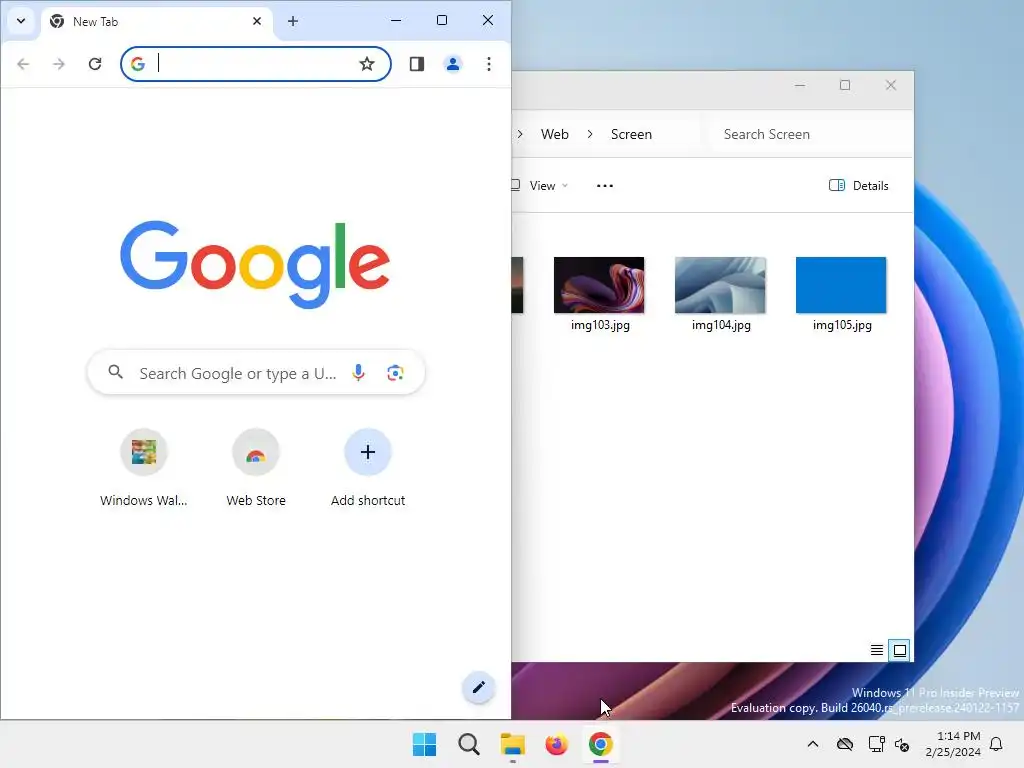Open muted volume tray icon
The height and width of the screenshot is (768, 1024).
tap(902, 744)
